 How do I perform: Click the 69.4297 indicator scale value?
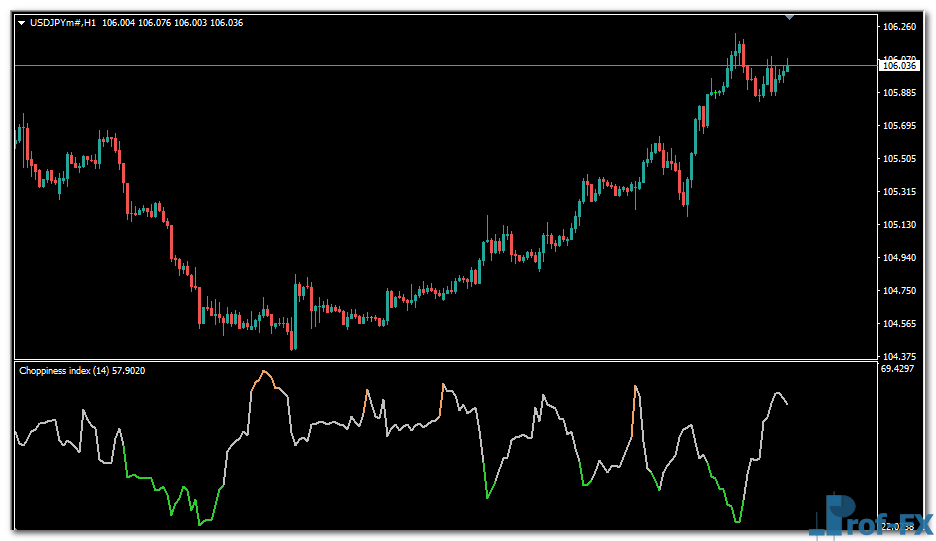[897, 369]
